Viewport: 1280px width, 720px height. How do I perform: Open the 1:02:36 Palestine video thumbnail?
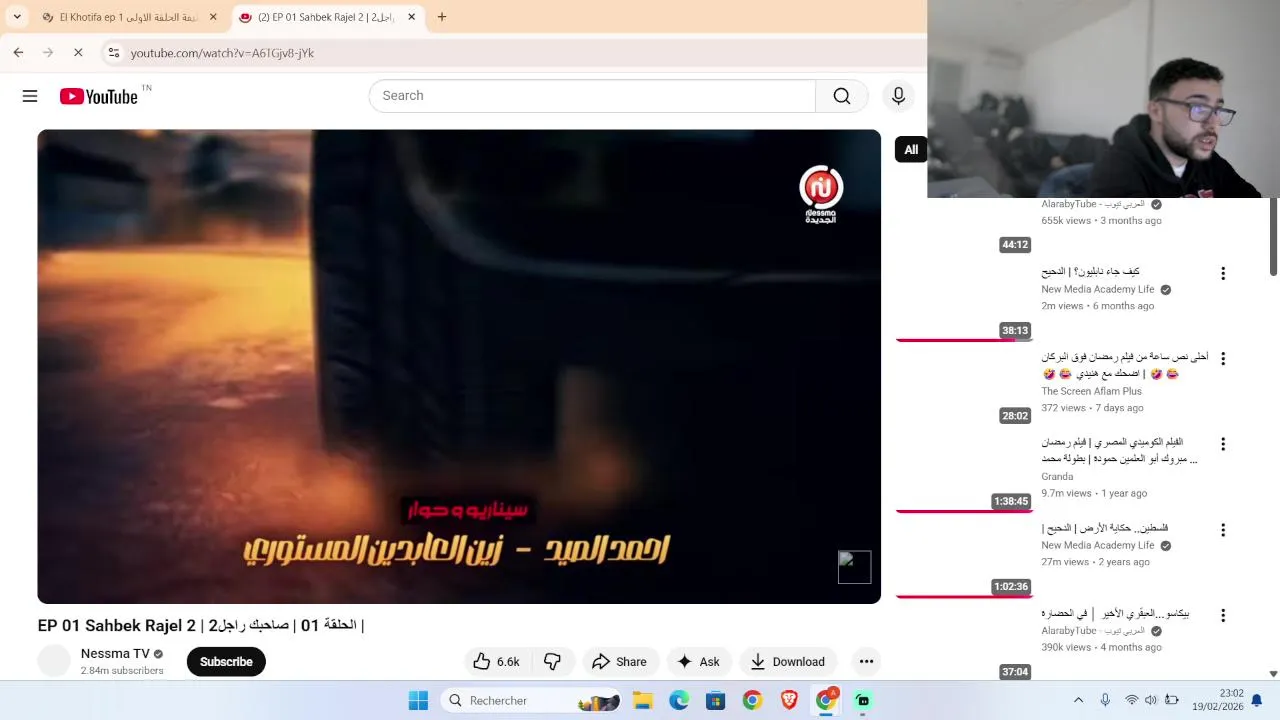pos(964,557)
